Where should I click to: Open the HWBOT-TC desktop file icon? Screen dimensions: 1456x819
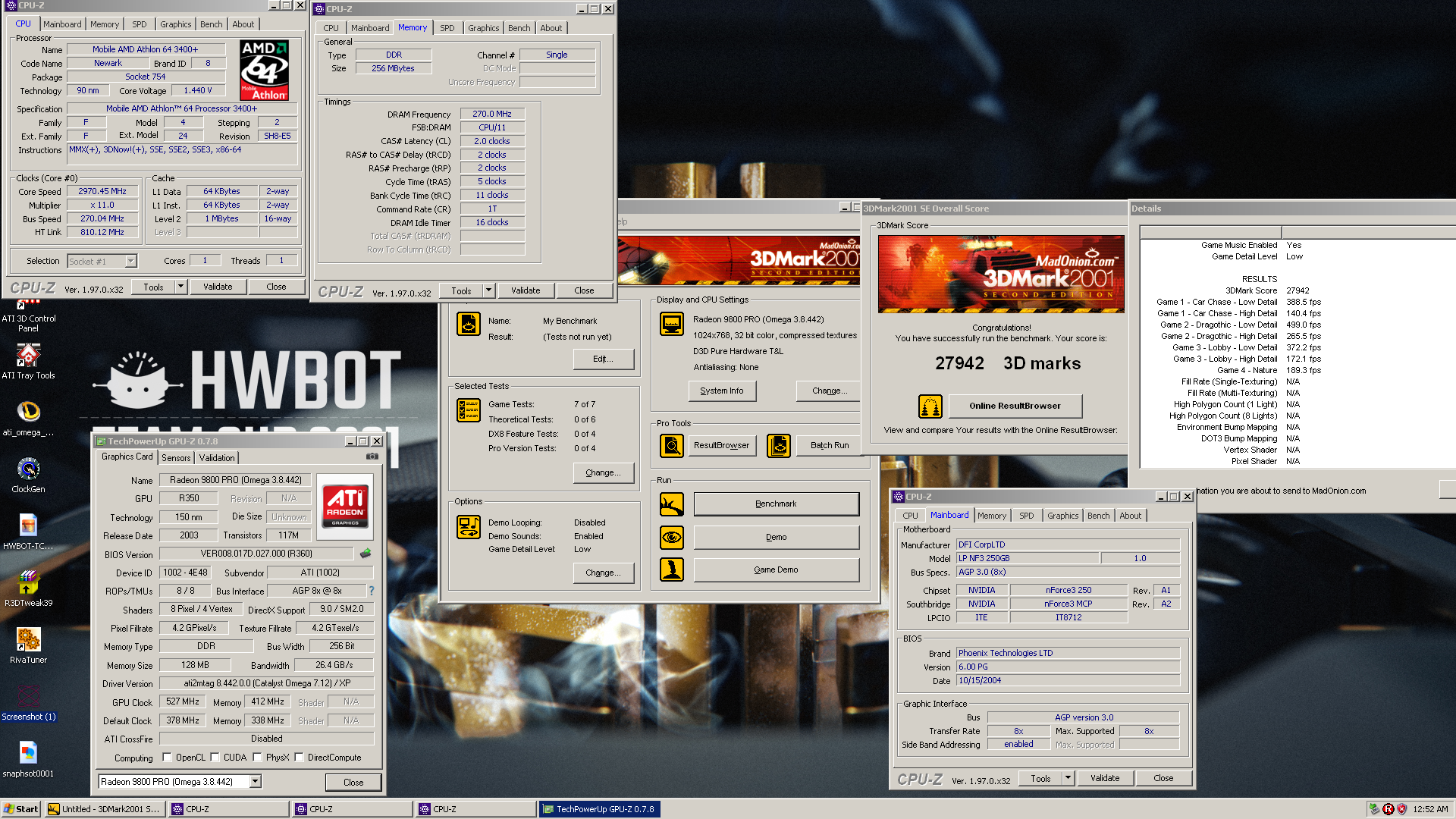(x=28, y=532)
